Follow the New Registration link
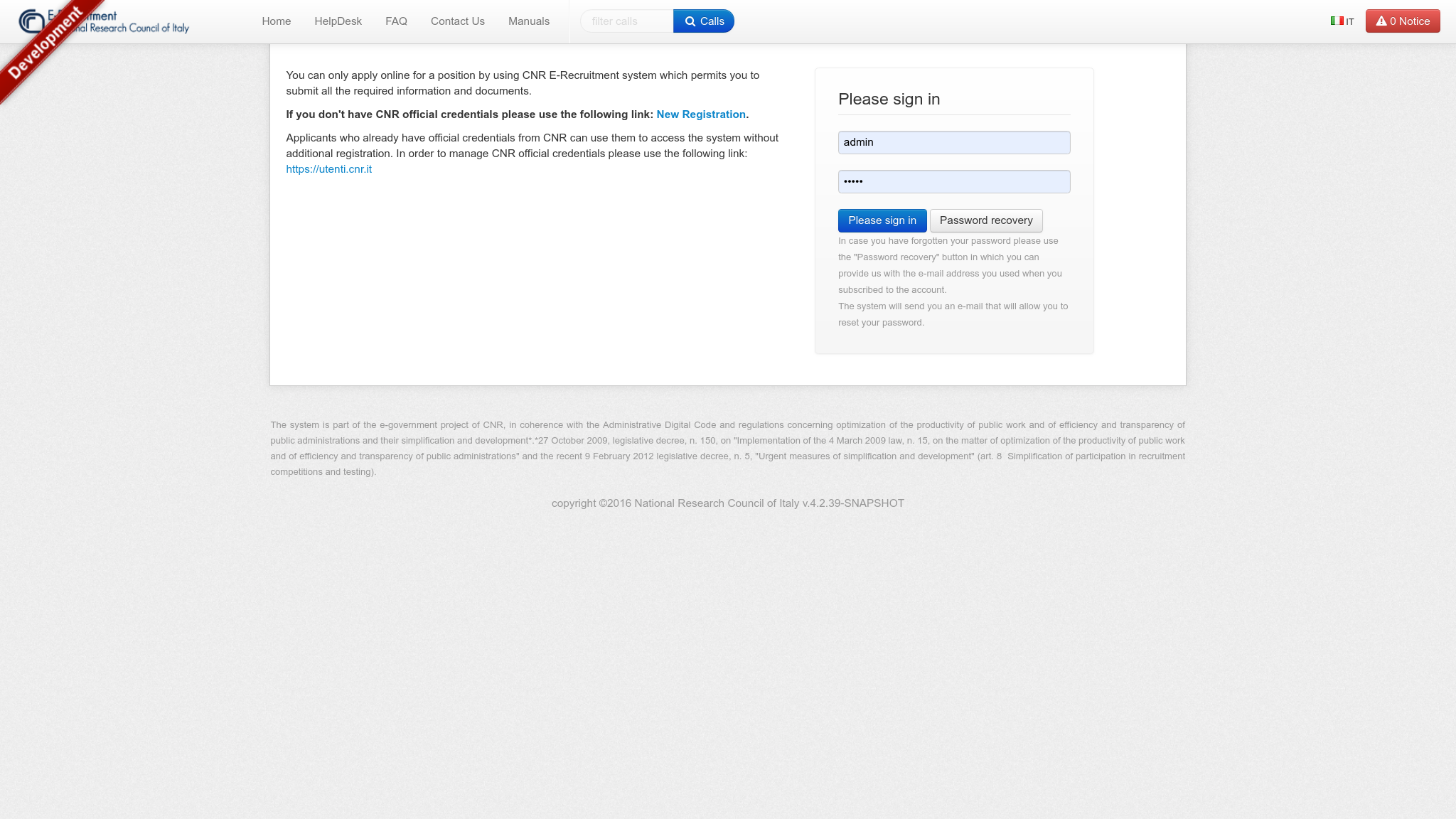The width and height of the screenshot is (1456, 819). pyautogui.click(x=700, y=114)
